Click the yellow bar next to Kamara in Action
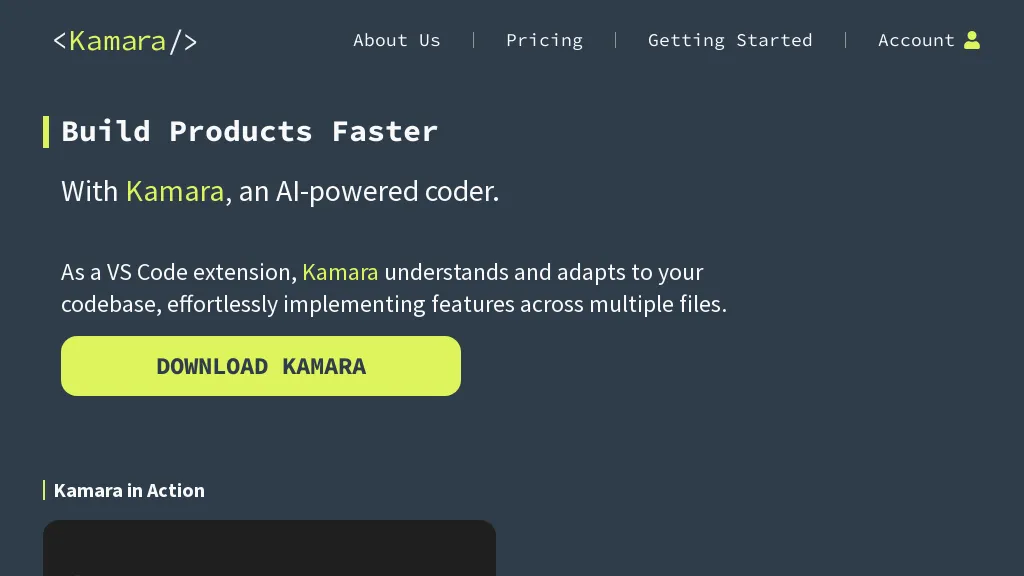1024x576 pixels. coord(44,490)
